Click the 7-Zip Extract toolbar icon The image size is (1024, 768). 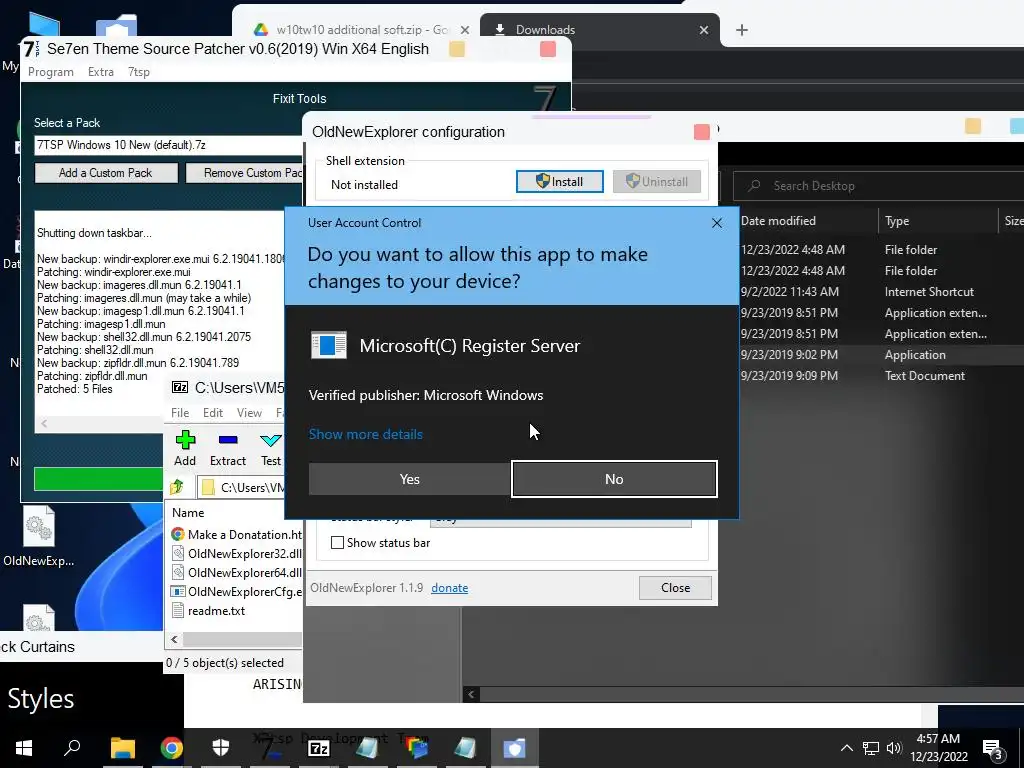point(228,448)
